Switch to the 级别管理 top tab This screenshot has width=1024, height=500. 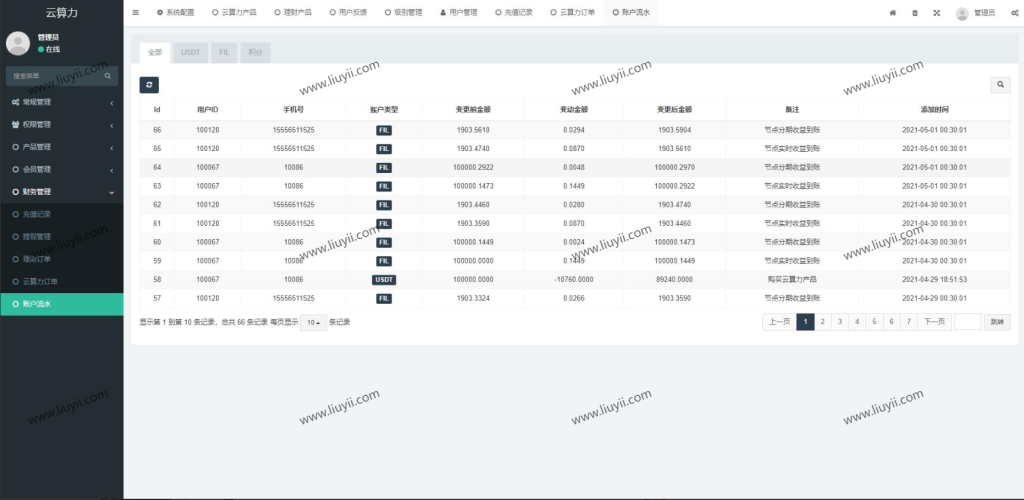(x=404, y=12)
